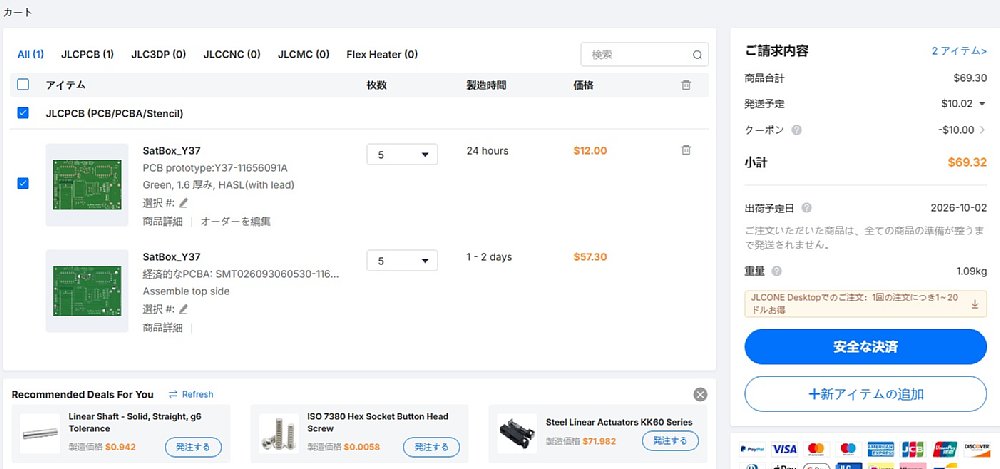Click the Refresh deals icon link
The width and height of the screenshot is (1000, 469).
pyautogui.click(x=191, y=394)
